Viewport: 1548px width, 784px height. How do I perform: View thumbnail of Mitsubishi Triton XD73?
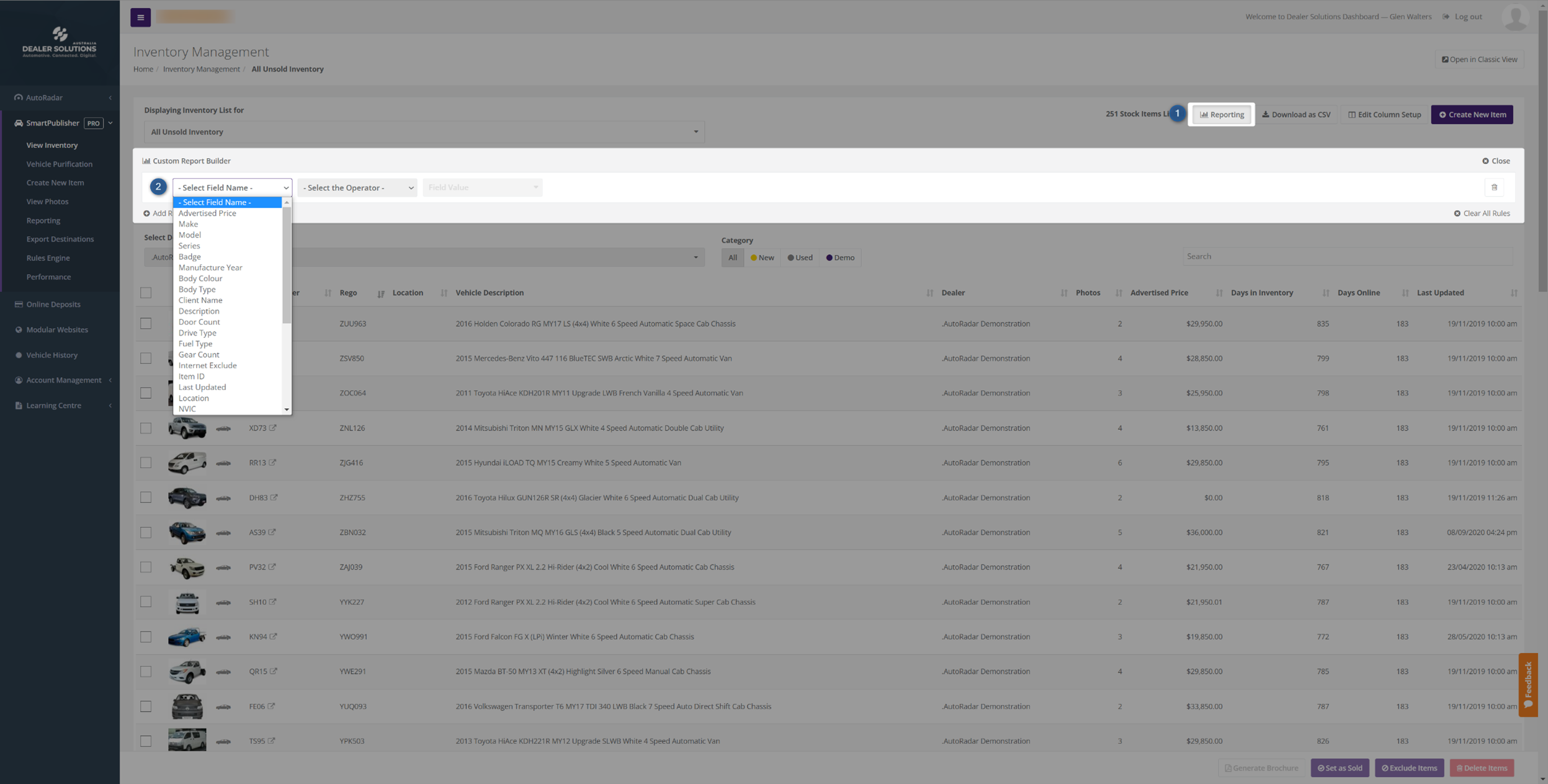pos(187,428)
